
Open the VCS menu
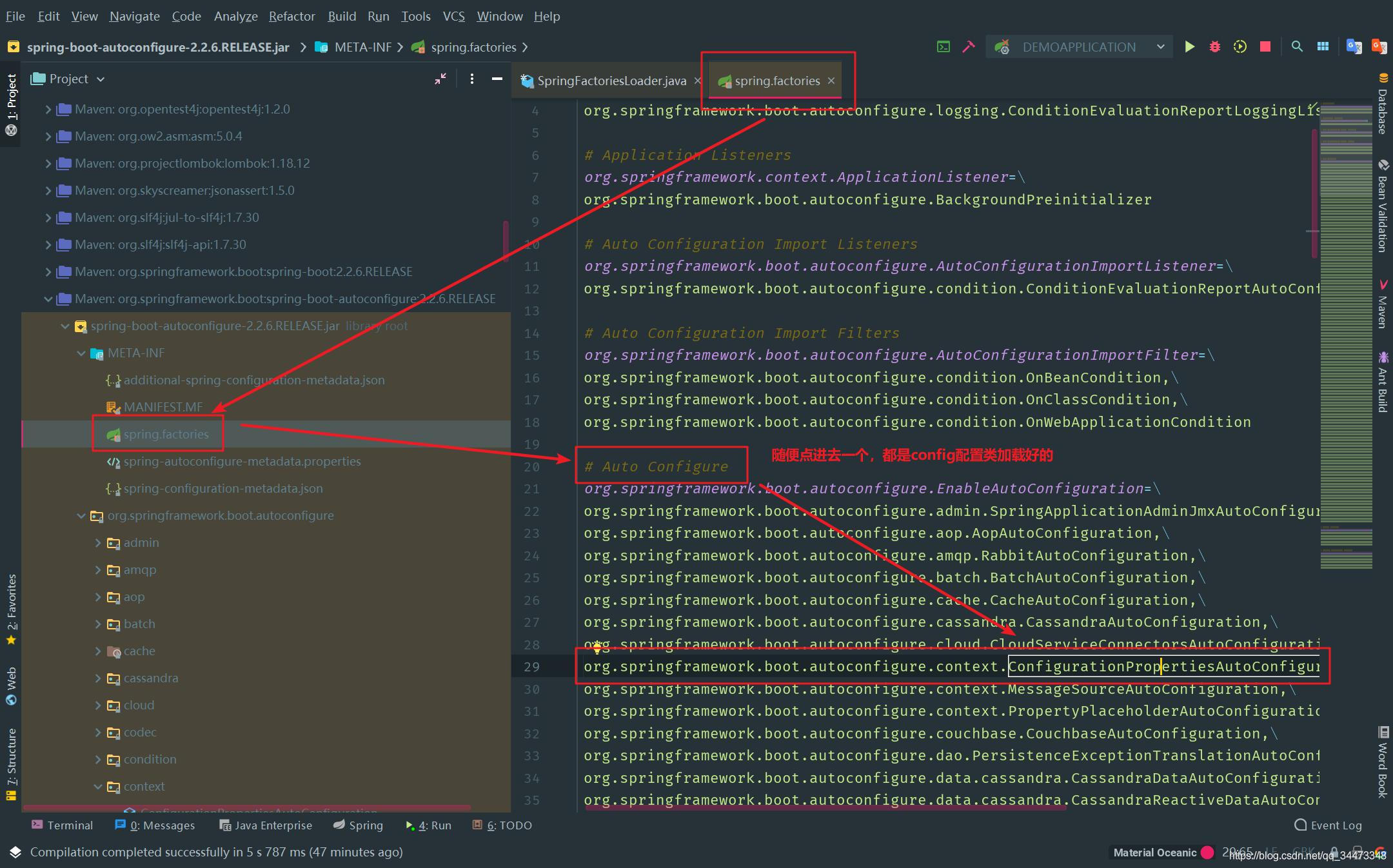click(453, 16)
